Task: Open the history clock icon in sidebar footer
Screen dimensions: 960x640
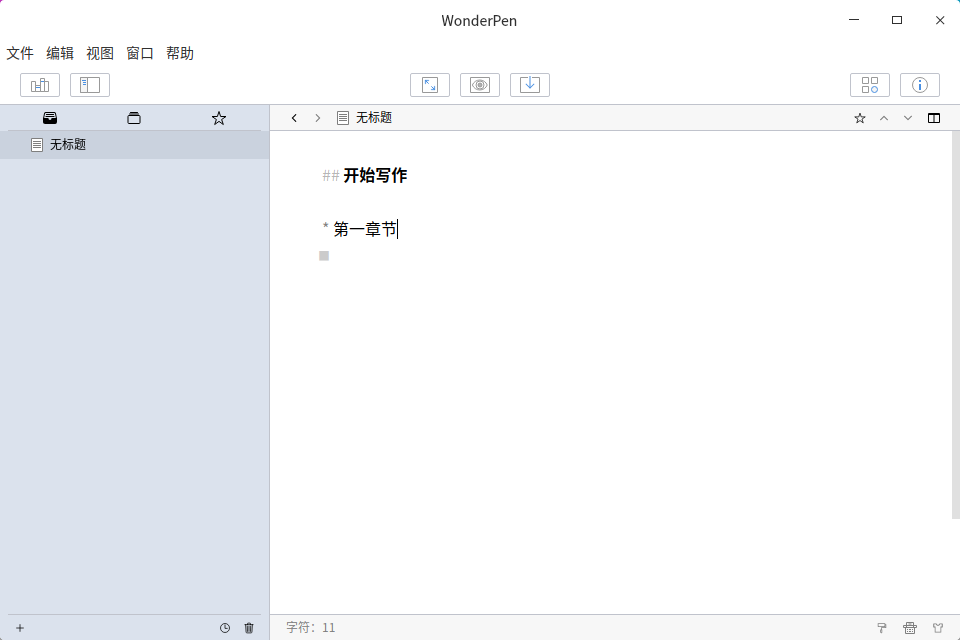Action: coord(225,628)
